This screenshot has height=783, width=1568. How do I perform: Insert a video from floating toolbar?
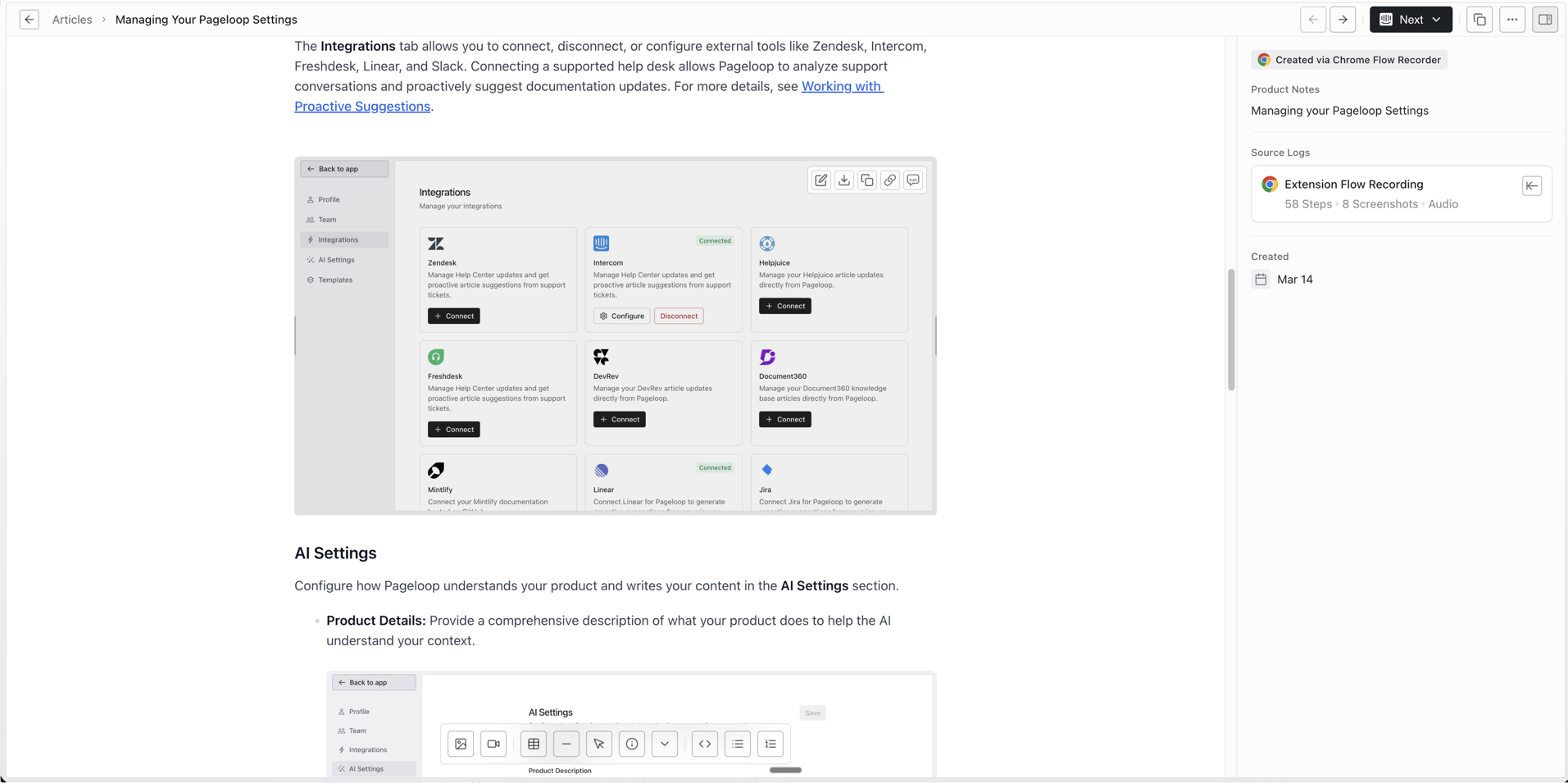point(493,744)
